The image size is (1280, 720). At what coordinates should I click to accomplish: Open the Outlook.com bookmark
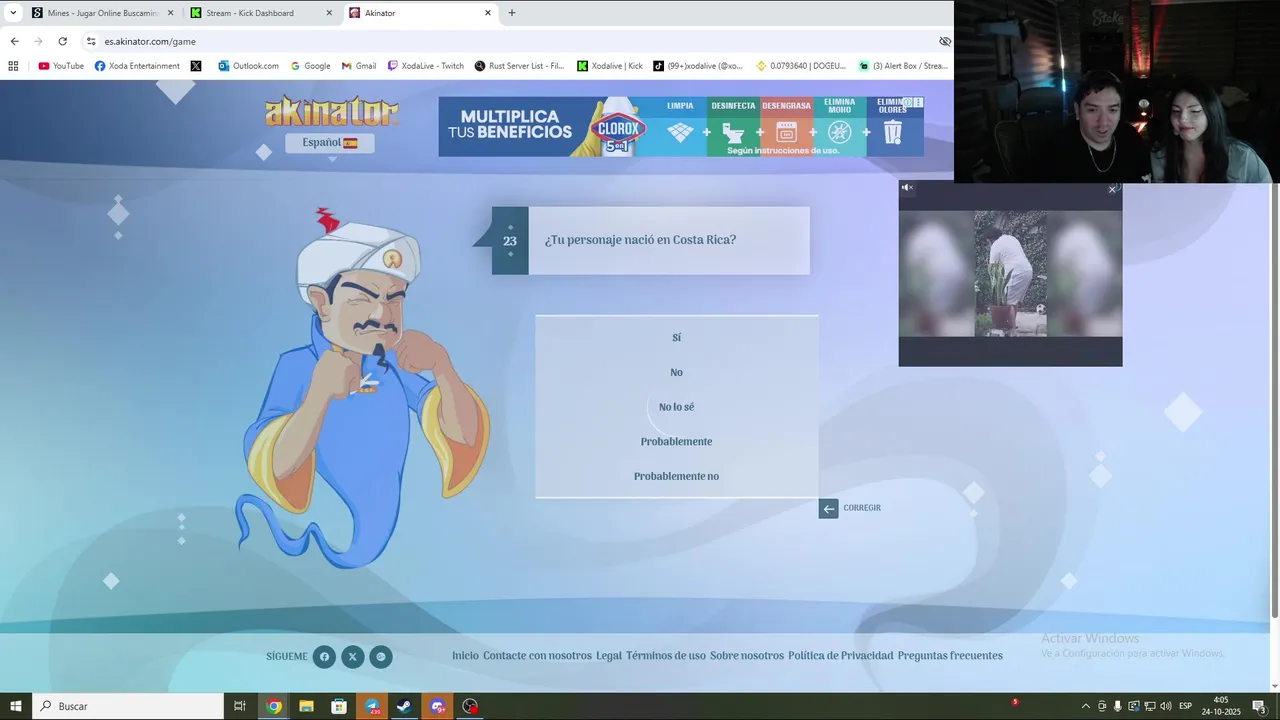[x=248, y=66]
